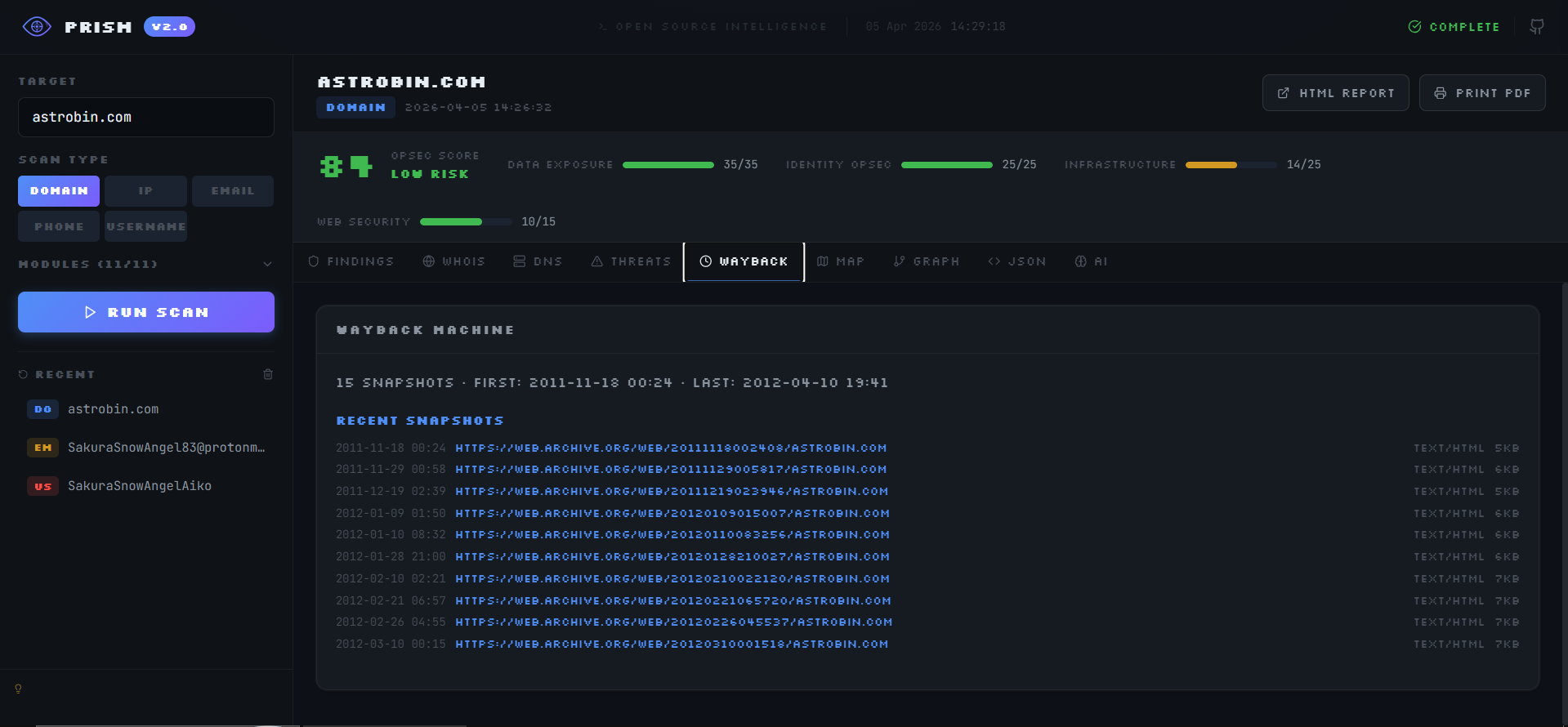Image resolution: width=1568 pixels, height=727 pixels.
Task: Select the USERNAME scan type
Action: point(145,226)
